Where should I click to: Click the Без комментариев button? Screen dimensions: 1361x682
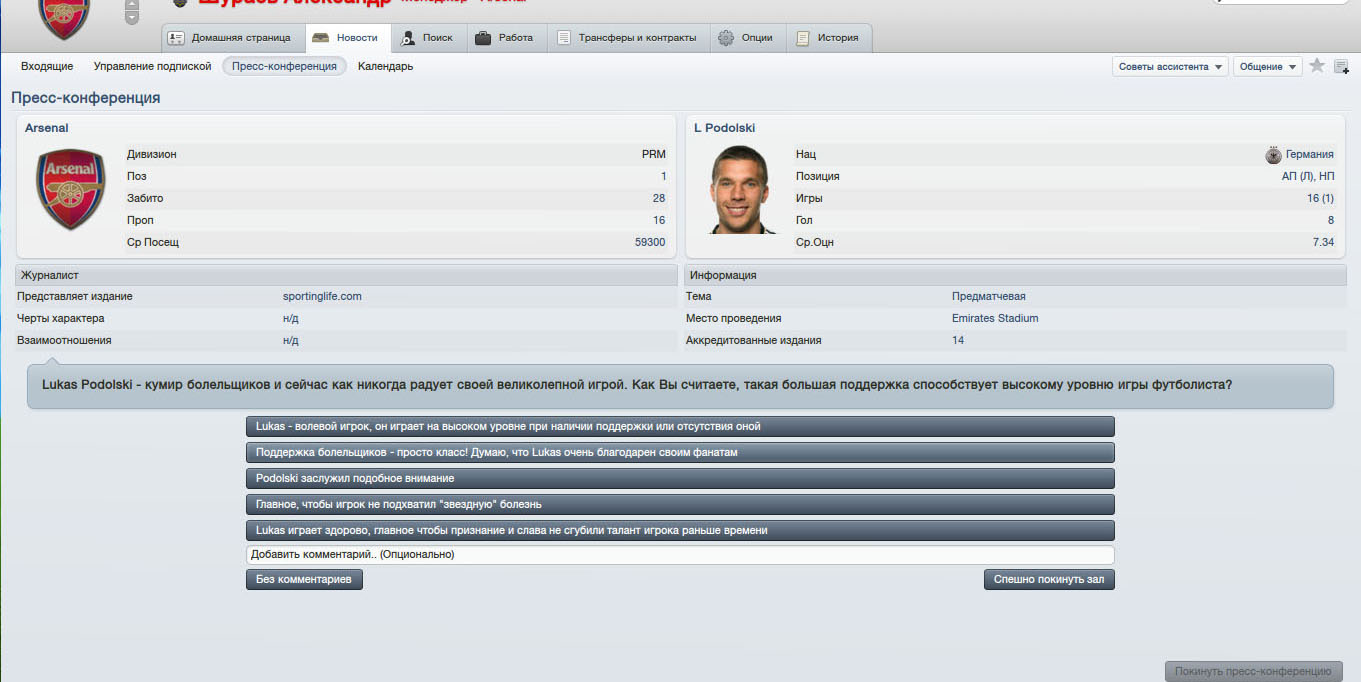pos(304,579)
